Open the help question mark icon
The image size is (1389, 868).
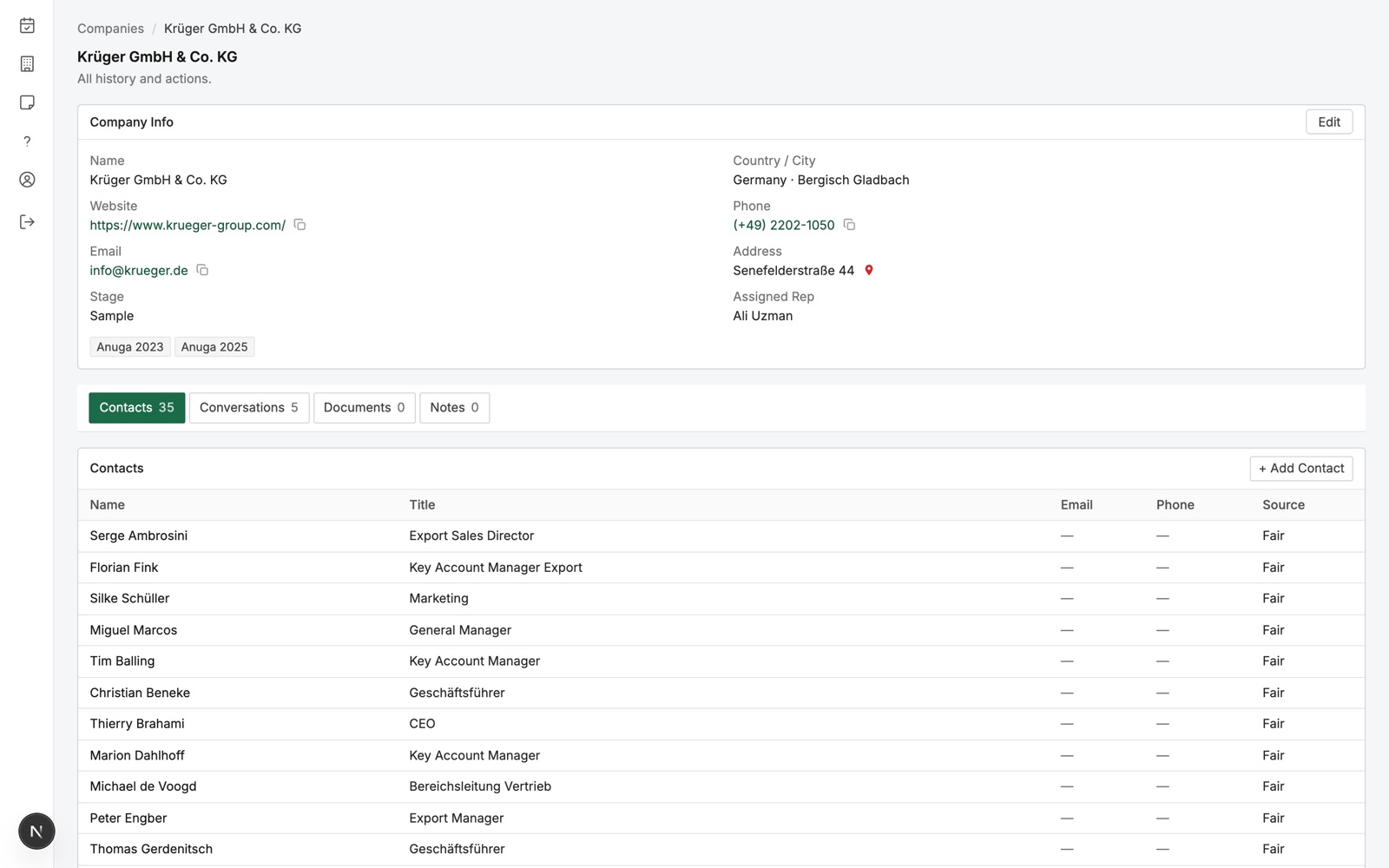tap(27, 141)
